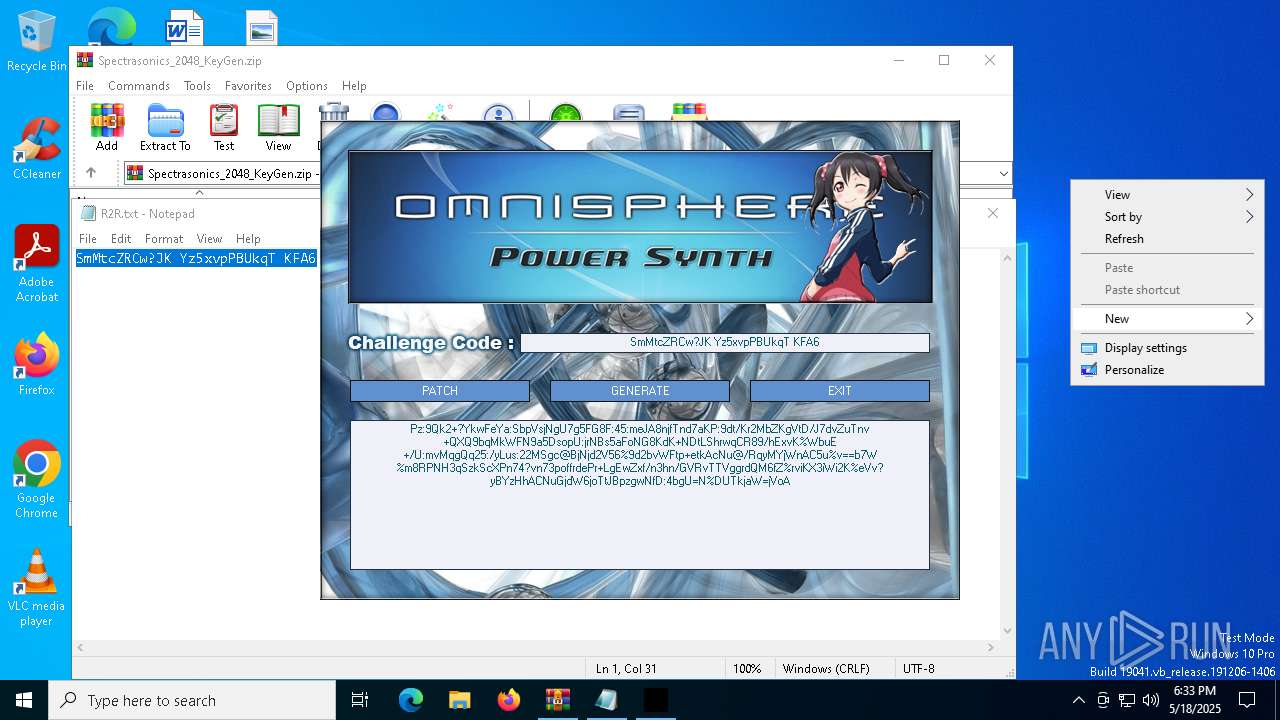Switch to the black keygen taskbar icon

pyautogui.click(x=655, y=700)
